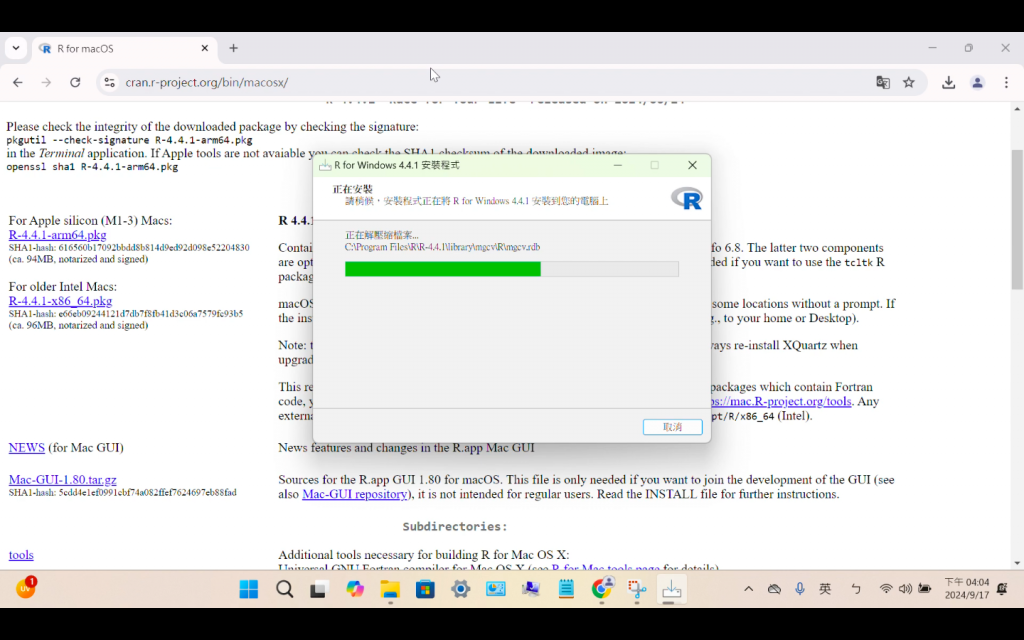Open File Explorer from taskbar
The image size is (1024, 640).
click(x=390, y=589)
